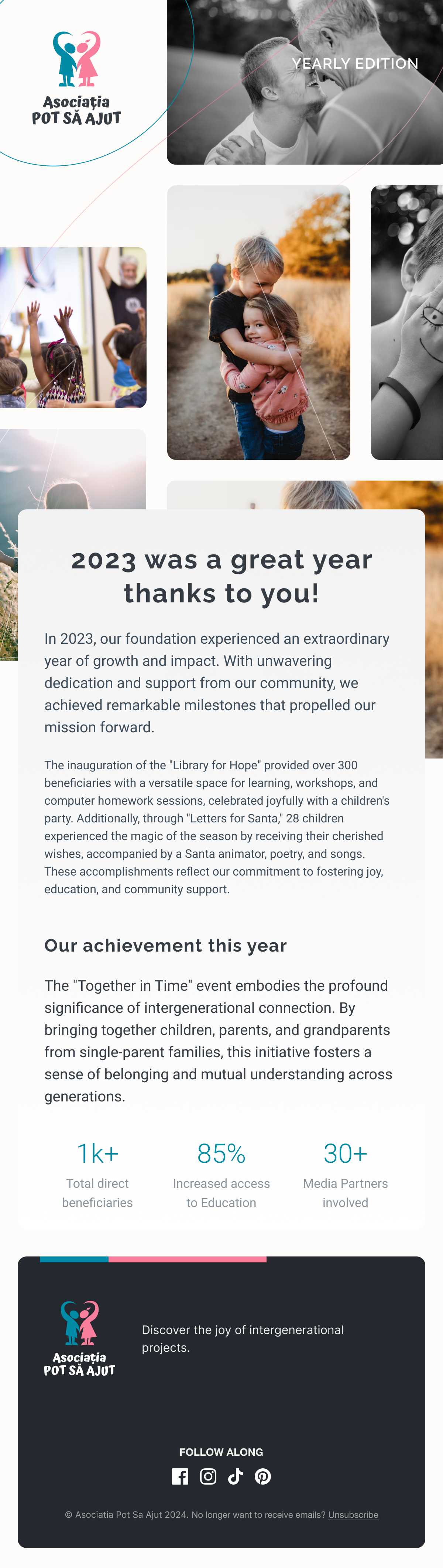The height and width of the screenshot is (1568, 443).
Task: Click the '2023 was a great year' headline
Action: click(221, 576)
